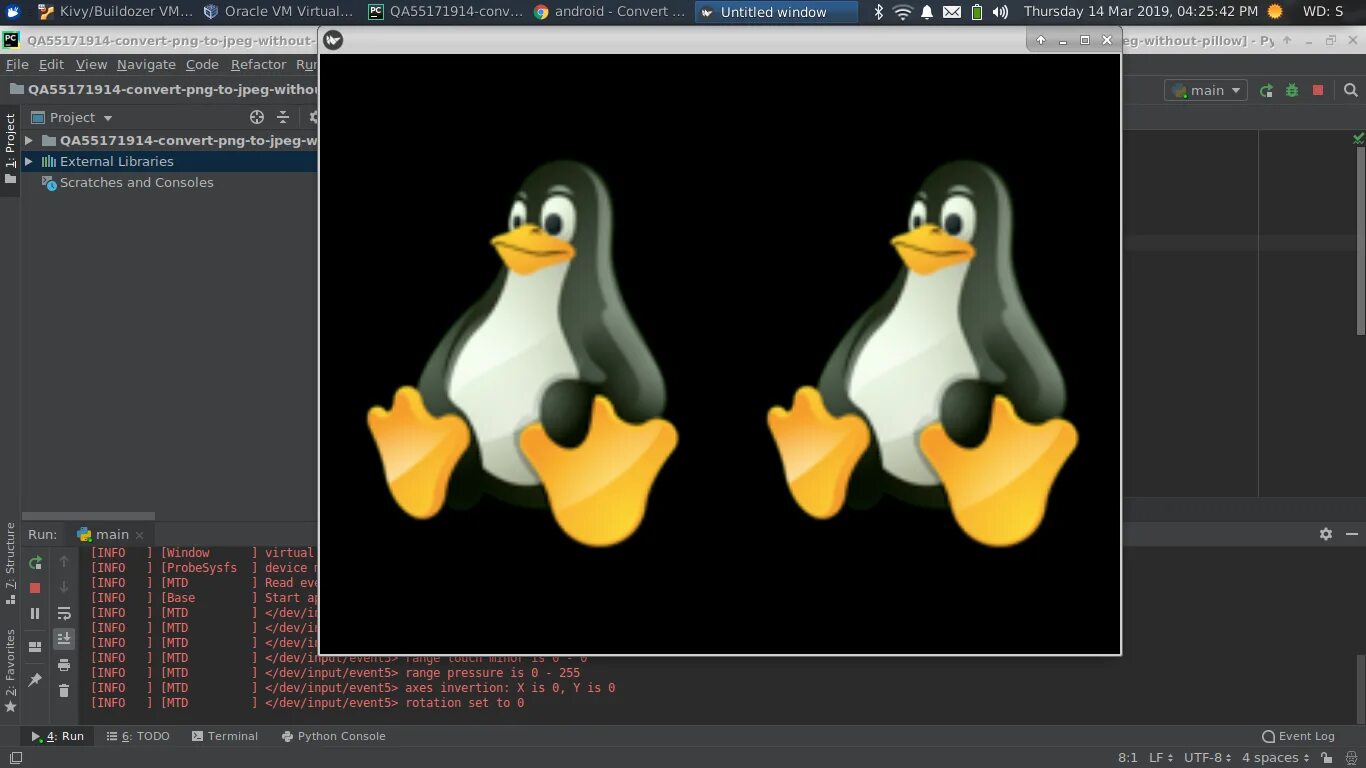Open the Edit menu
Viewport: 1366px width, 768px height.
pos(51,64)
